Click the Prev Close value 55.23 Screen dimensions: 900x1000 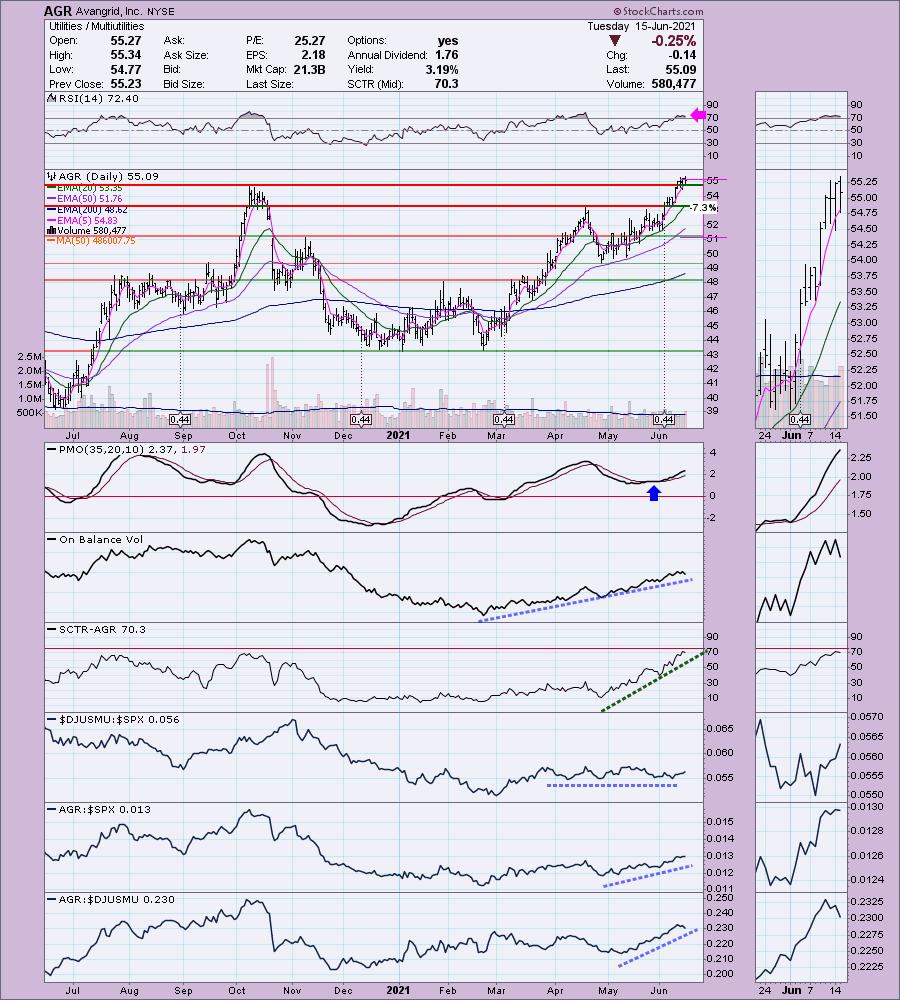[126, 84]
